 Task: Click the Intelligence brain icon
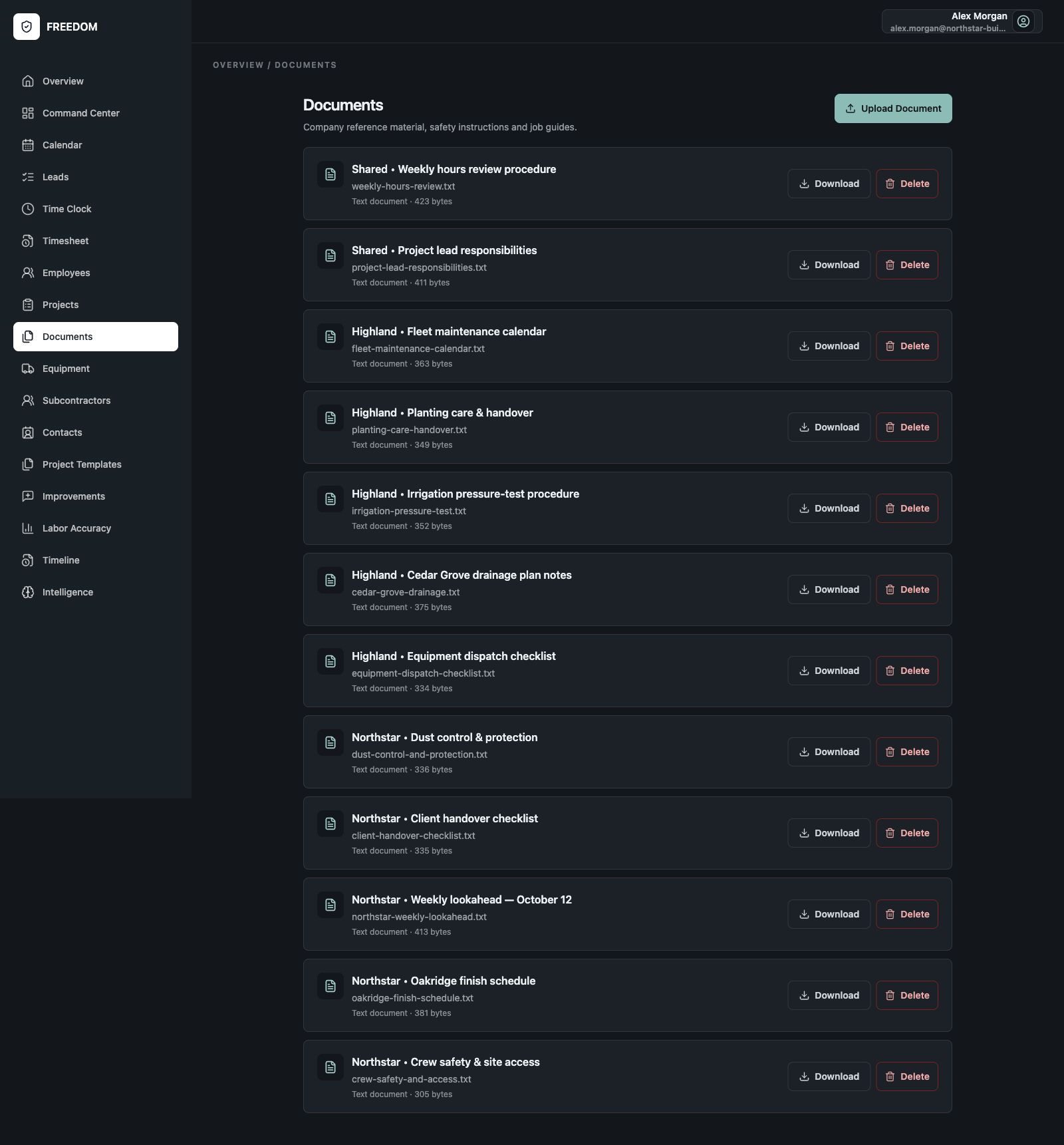click(x=28, y=592)
